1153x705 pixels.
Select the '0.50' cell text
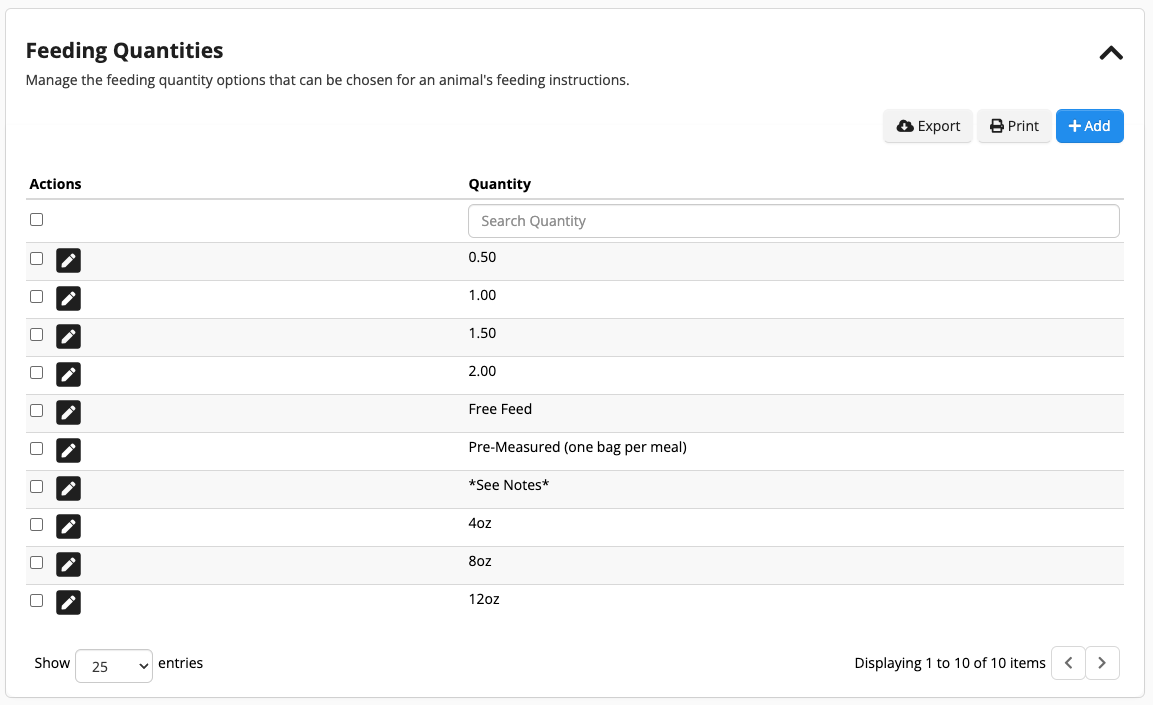click(482, 257)
